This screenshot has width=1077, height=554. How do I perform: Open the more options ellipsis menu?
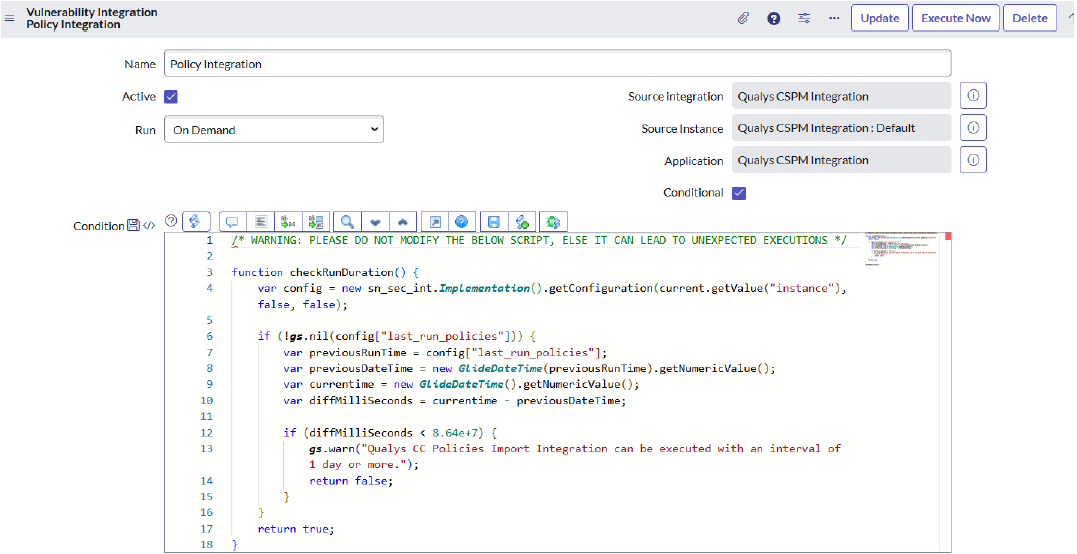(x=834, y=18)
